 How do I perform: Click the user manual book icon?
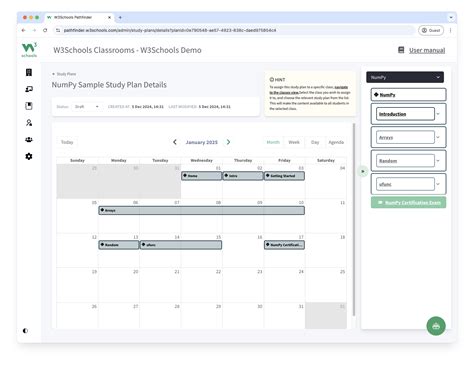point(401,50)
